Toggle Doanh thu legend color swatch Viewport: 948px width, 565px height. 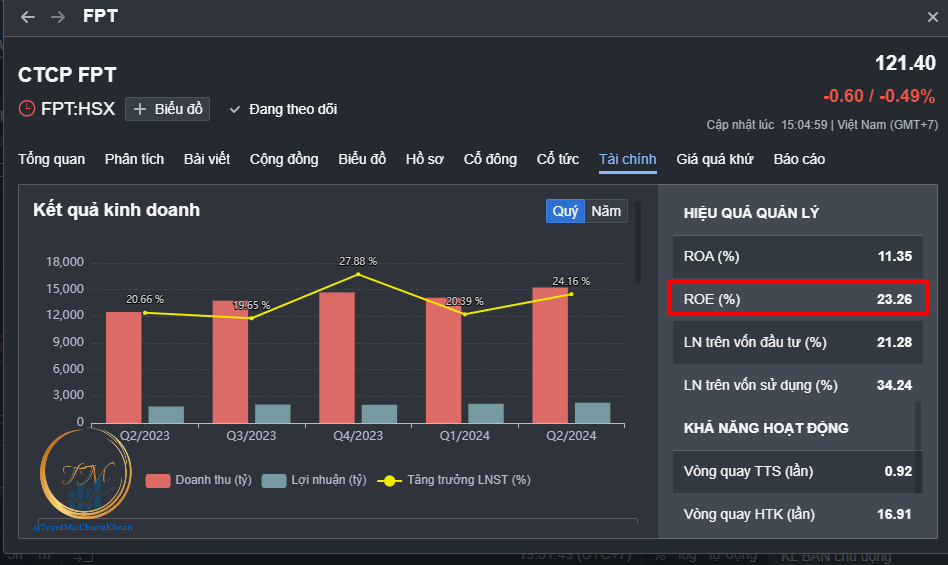click(158, 480)
